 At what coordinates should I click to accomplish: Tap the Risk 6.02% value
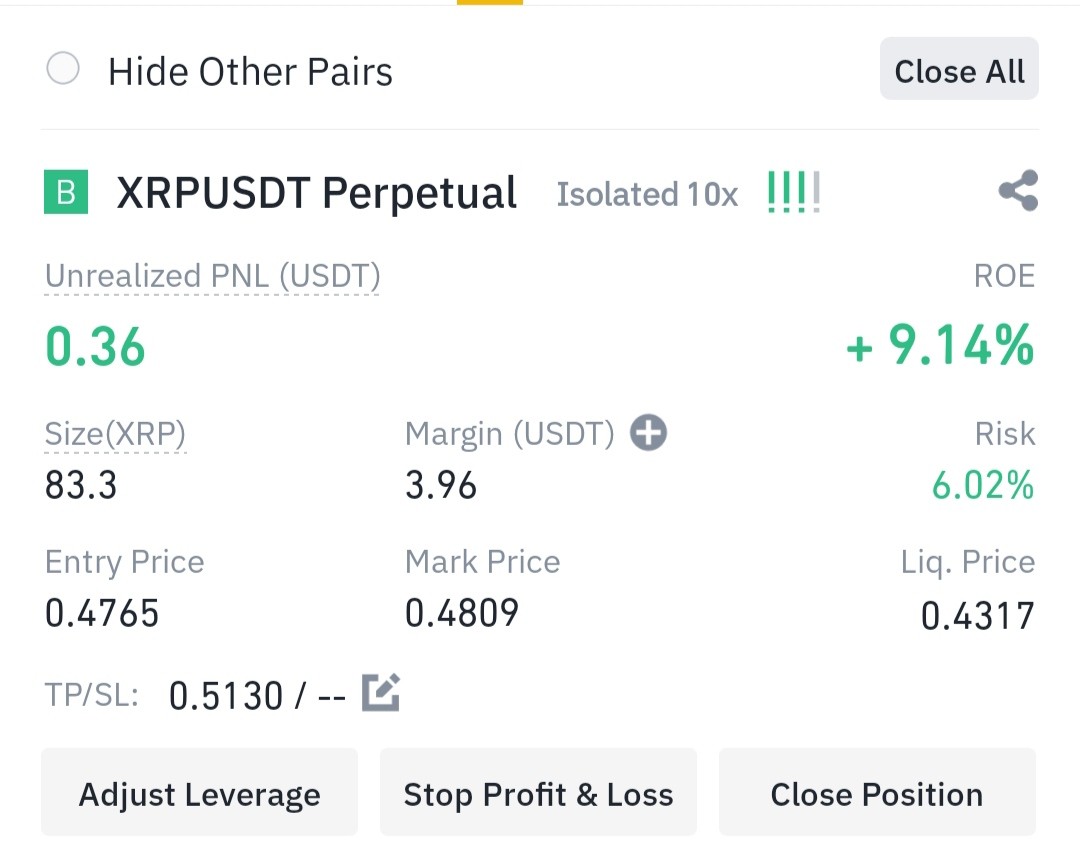click(x=983, y=485)
